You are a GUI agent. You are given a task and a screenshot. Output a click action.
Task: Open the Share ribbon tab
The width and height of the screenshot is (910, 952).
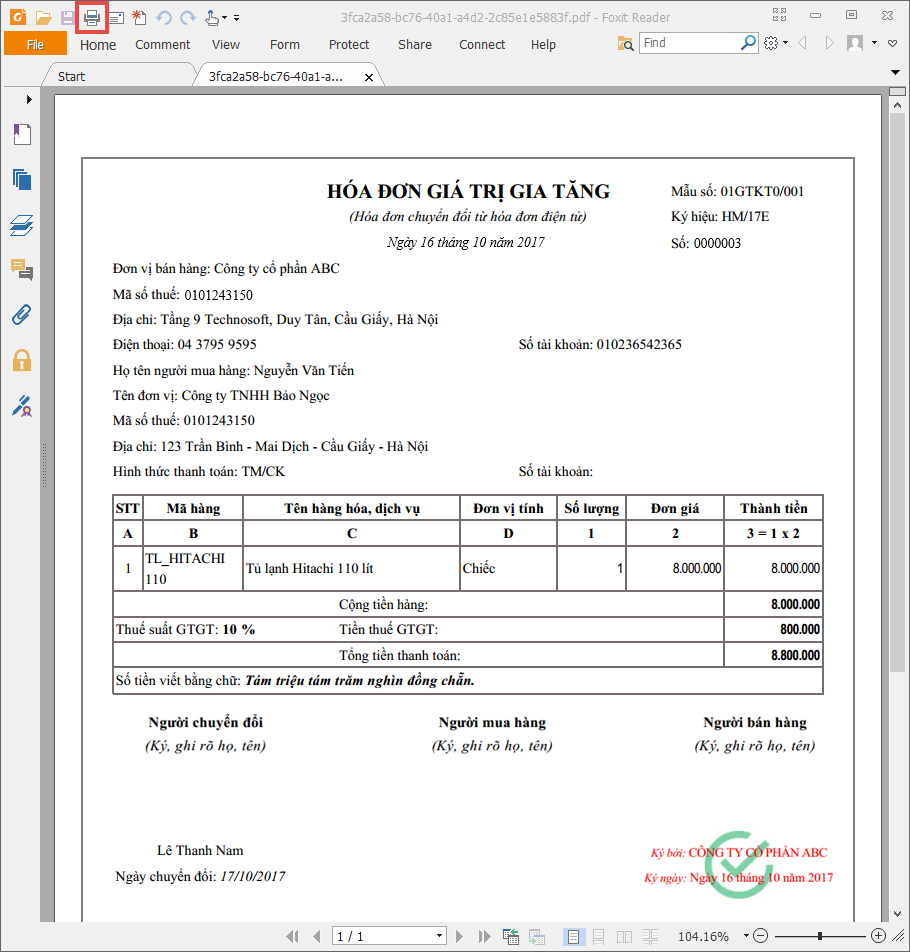pos(415,45)
